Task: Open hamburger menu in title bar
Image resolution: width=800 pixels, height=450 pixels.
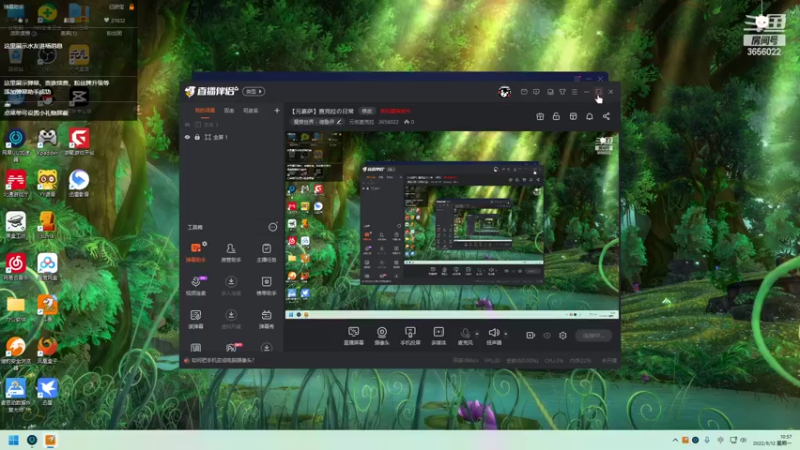Action: click(x=574, y=92)
